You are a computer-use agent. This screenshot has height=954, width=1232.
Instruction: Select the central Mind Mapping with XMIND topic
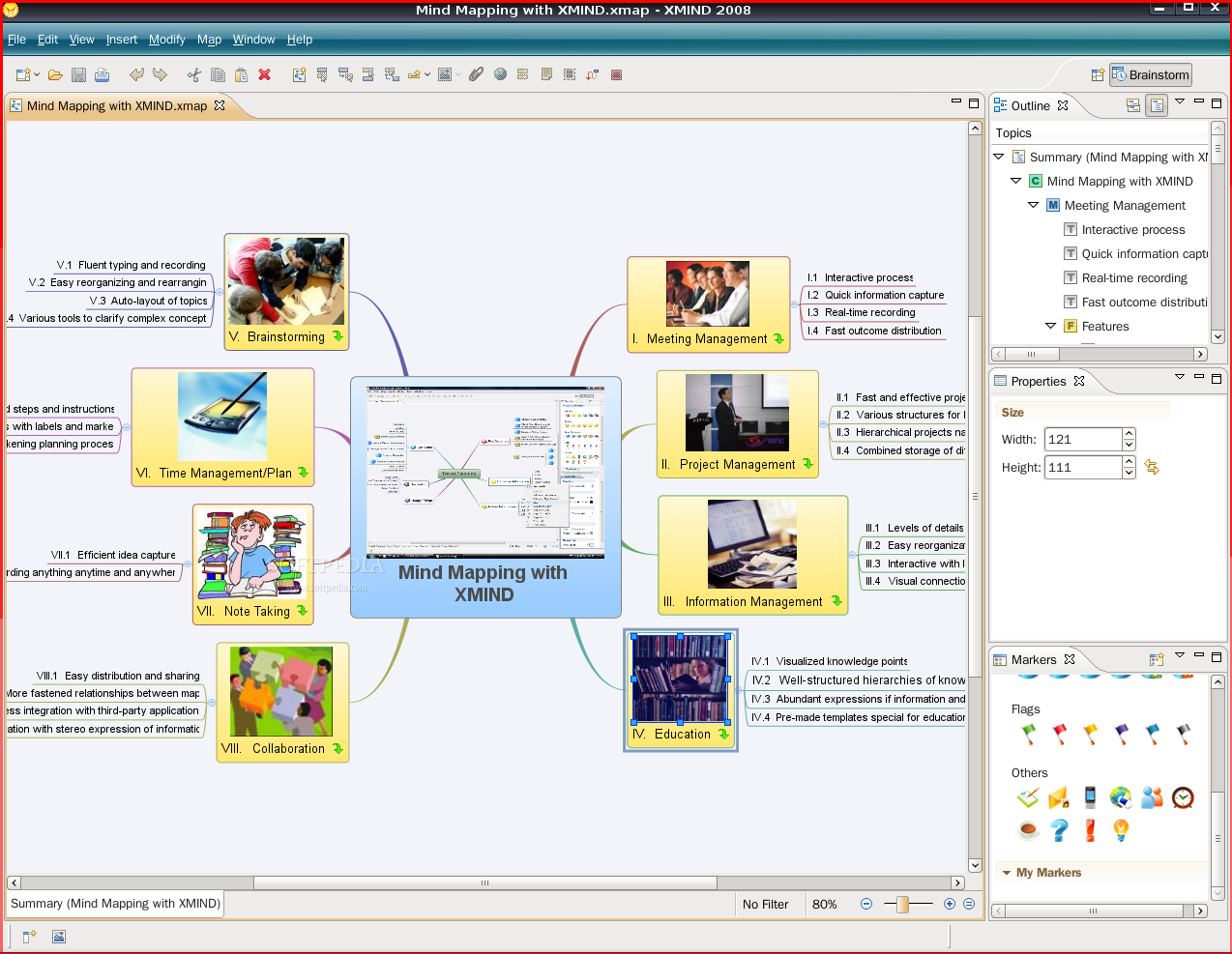(485, 497)
